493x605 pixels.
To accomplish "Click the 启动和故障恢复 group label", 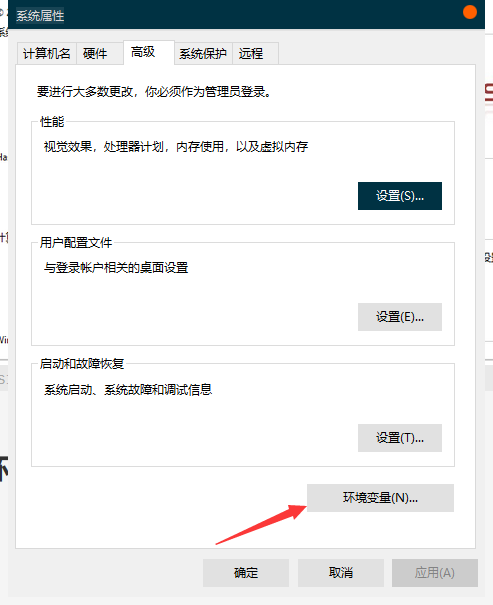I will tap(82, 364).
